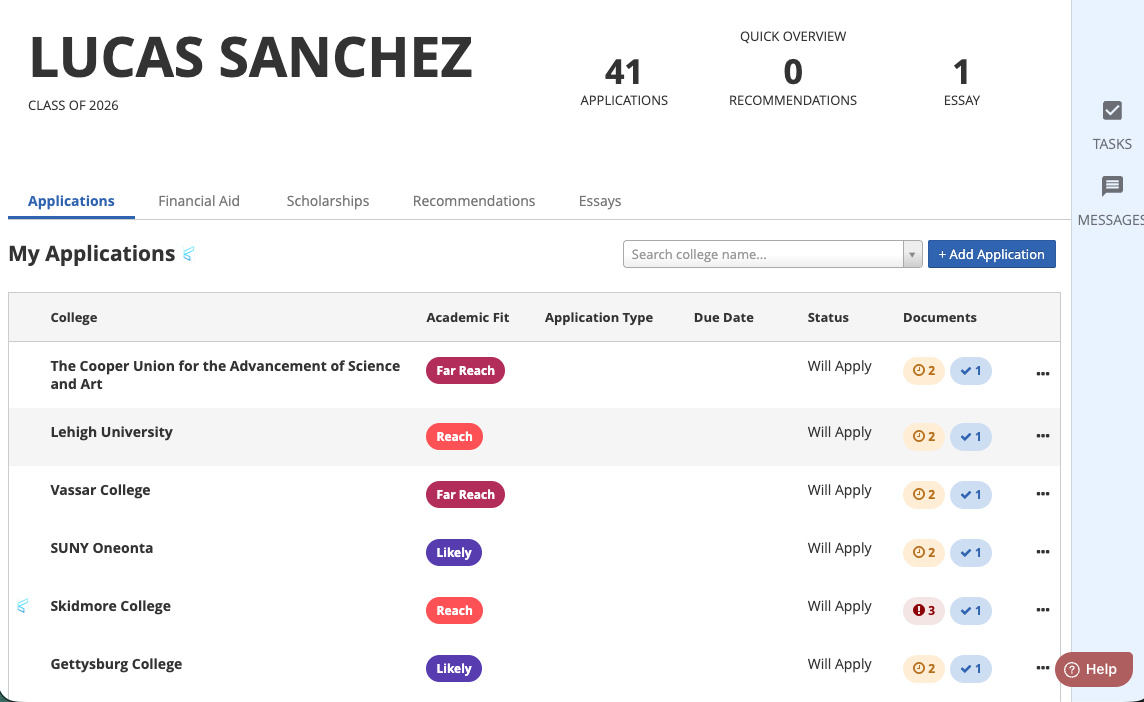
Task: Click the Due Date column header
Action: [x=724, y=317]
